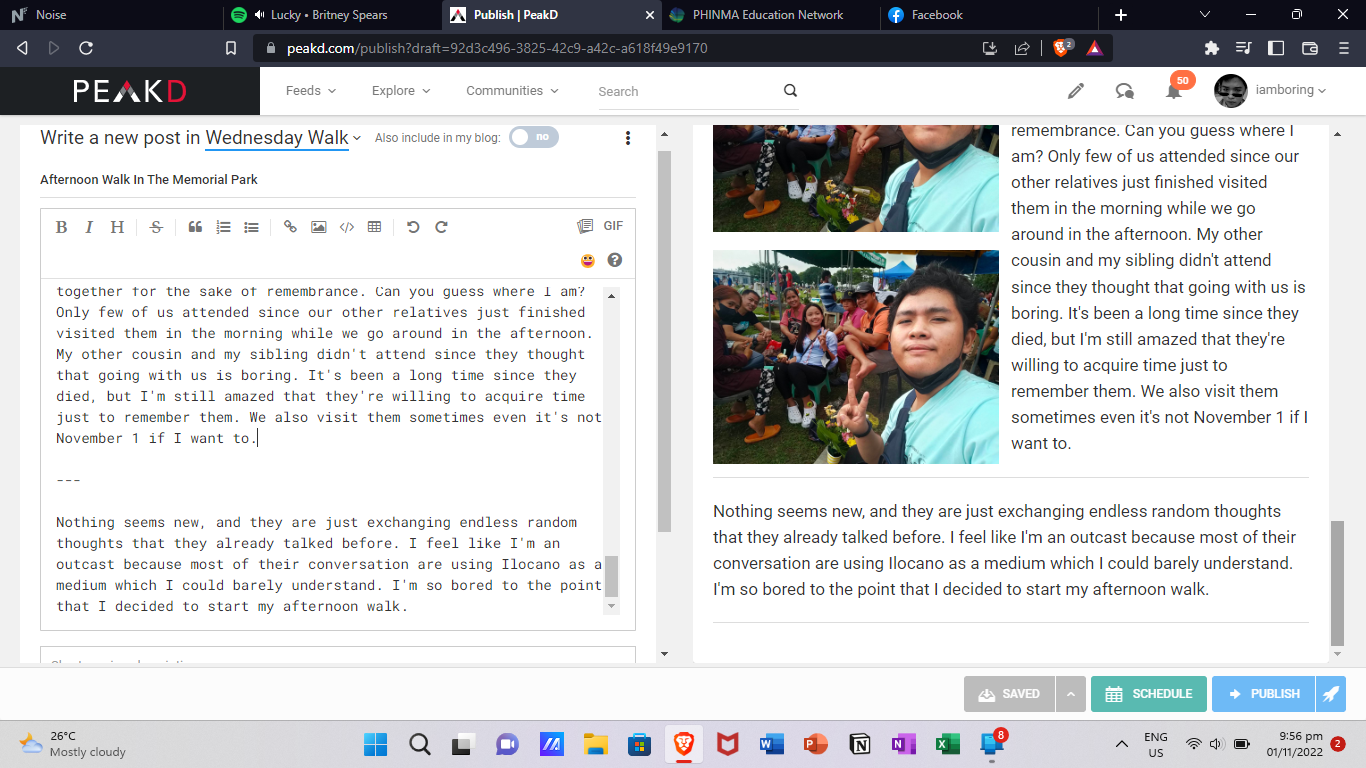
Task: Open the Explore dropdown menu
Action: (x=401, y=91)
